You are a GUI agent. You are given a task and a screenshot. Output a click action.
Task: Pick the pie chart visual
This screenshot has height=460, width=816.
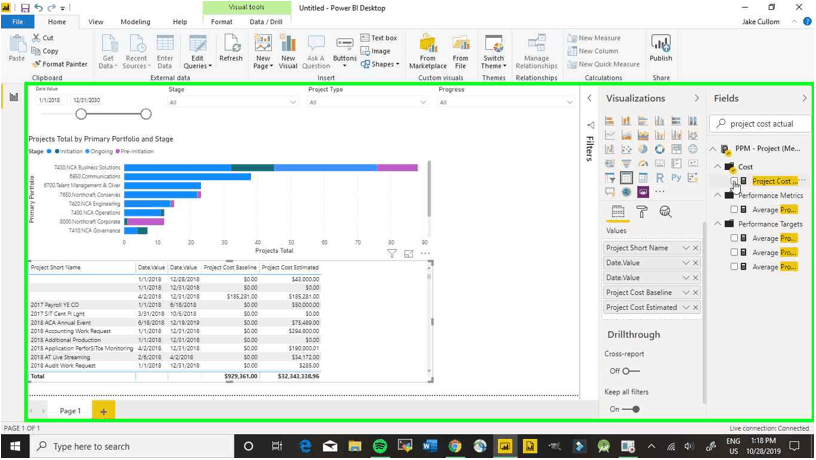[x=643, y=149]
